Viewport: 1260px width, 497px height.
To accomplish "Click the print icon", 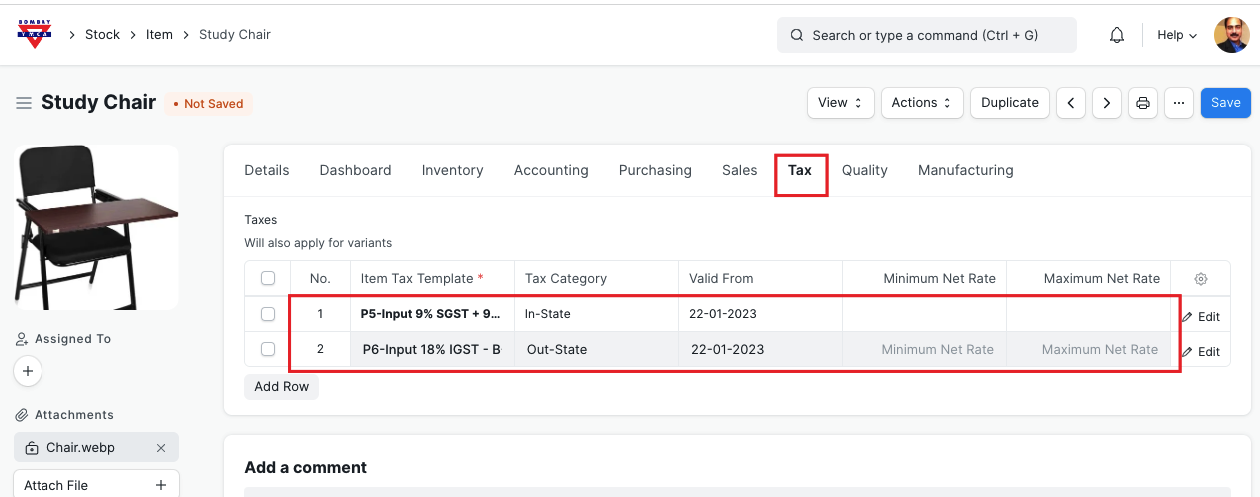I will pos(1143,103).
